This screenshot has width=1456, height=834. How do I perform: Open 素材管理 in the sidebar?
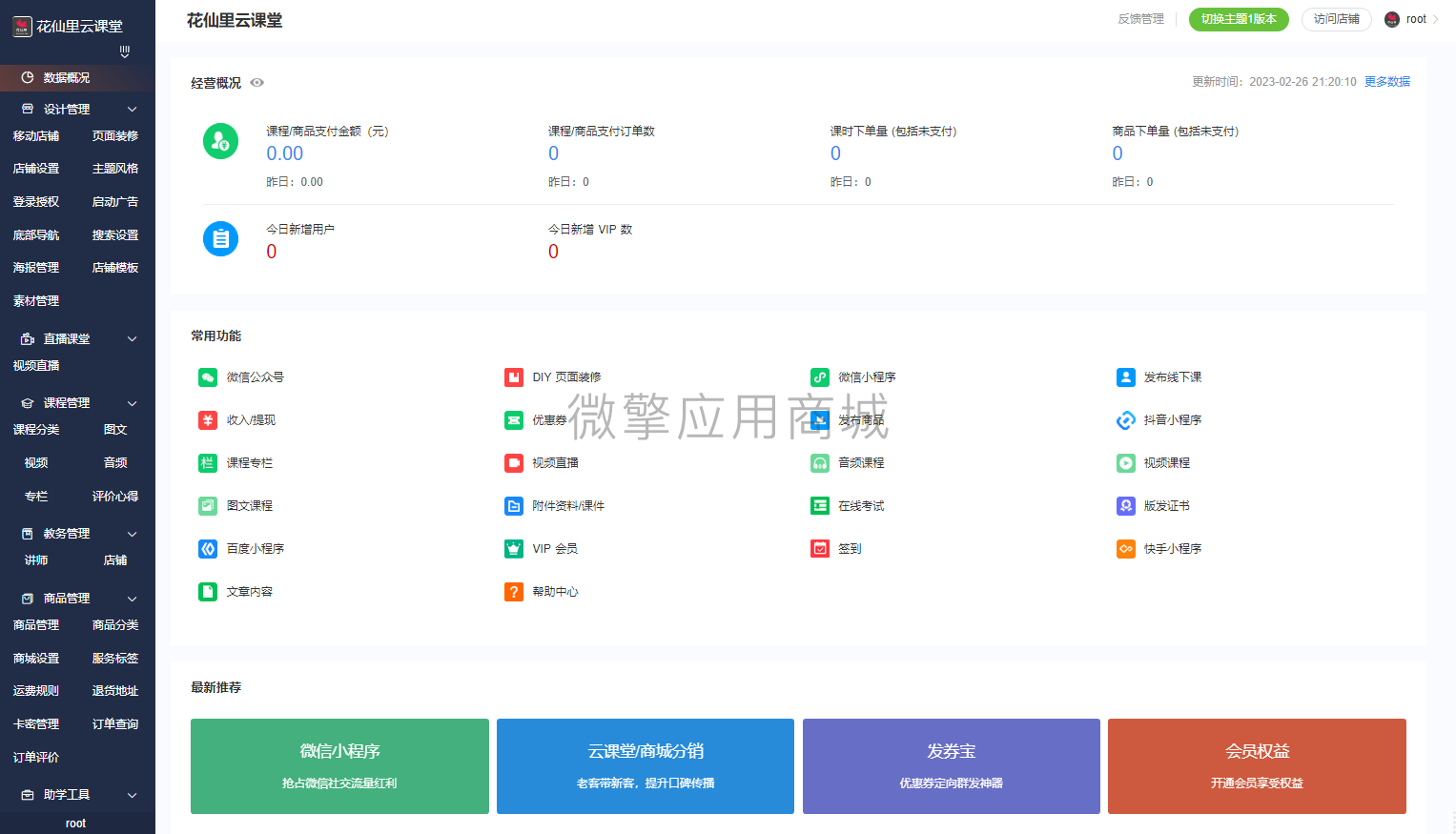tap(36, 301)
